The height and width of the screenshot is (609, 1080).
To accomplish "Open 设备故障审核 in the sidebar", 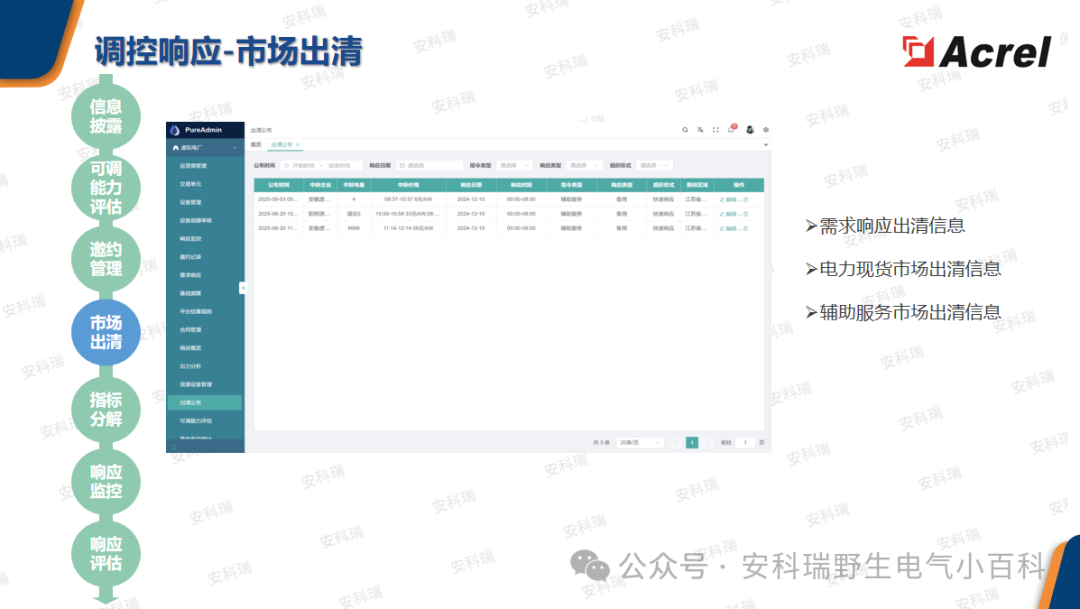I will pyautogui.click(x=196, y=220).
